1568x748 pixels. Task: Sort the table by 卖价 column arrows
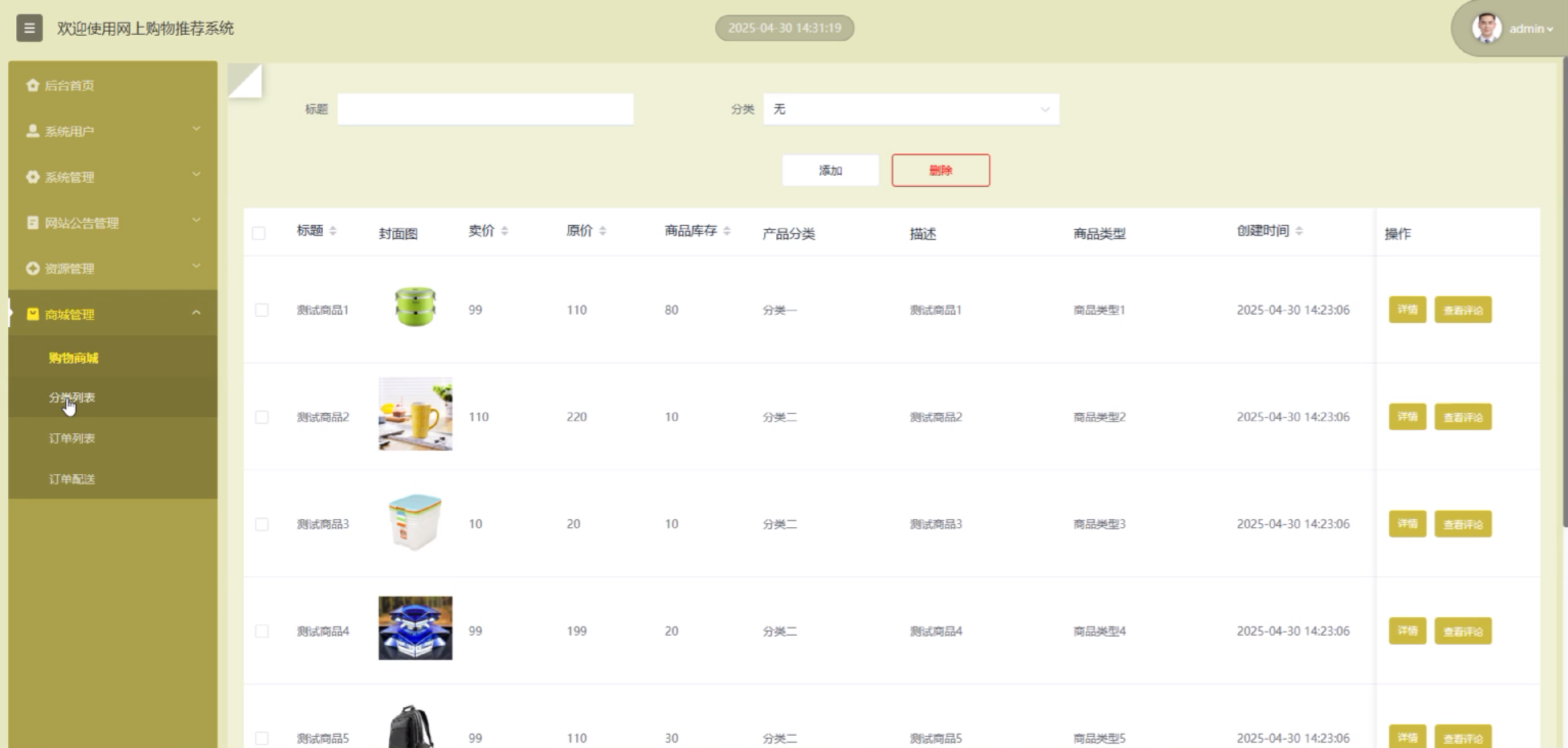coord(505,231)
